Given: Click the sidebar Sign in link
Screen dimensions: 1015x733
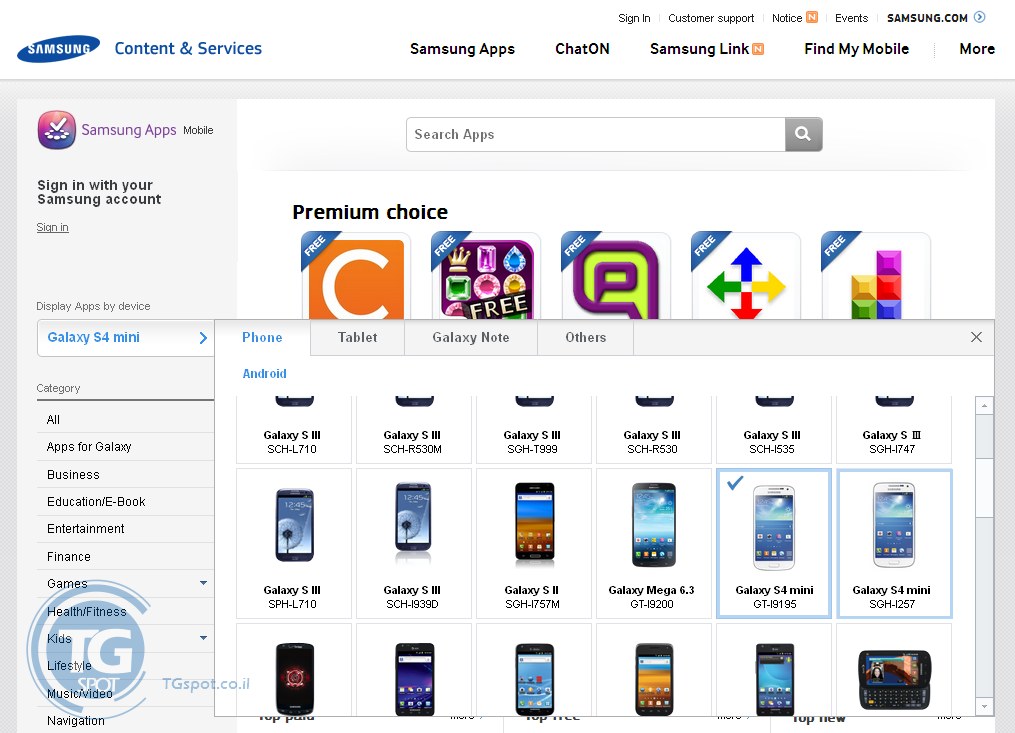Looking at the screenshot, I should pos(52,227).
